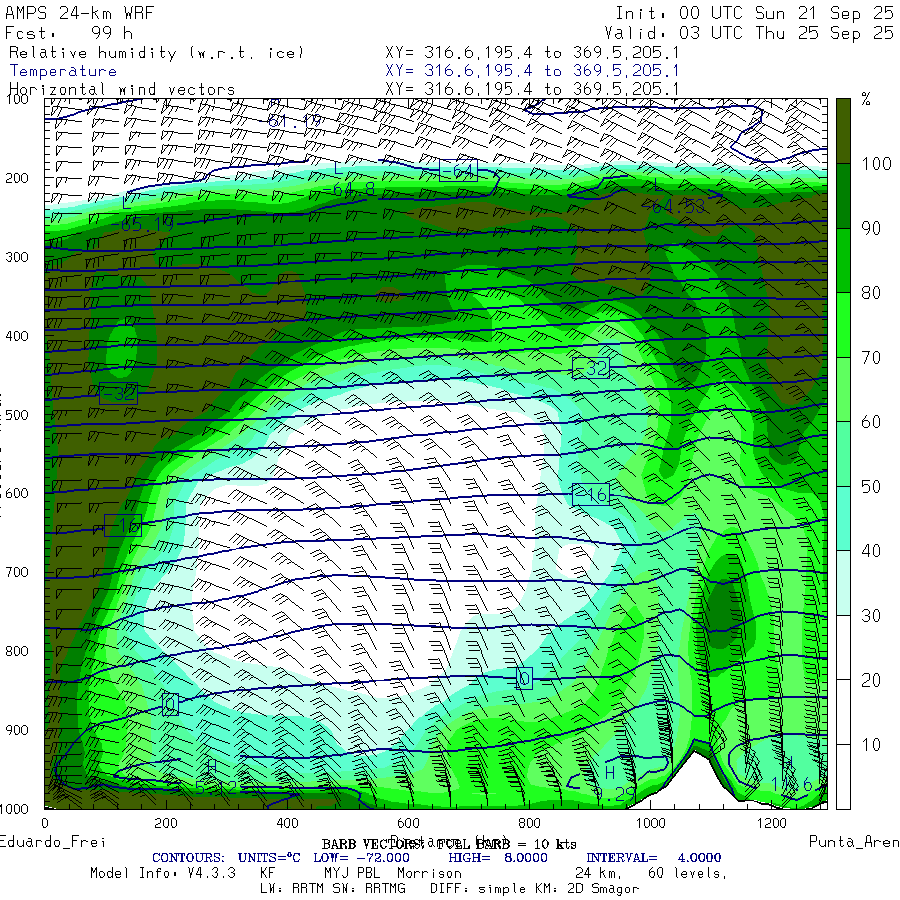The width and height of the screenshot is (900, 900).
Task: Click 'CONTOURS: UNITS=°C' text
Action: pyautogui.click(x=226, y=858)
